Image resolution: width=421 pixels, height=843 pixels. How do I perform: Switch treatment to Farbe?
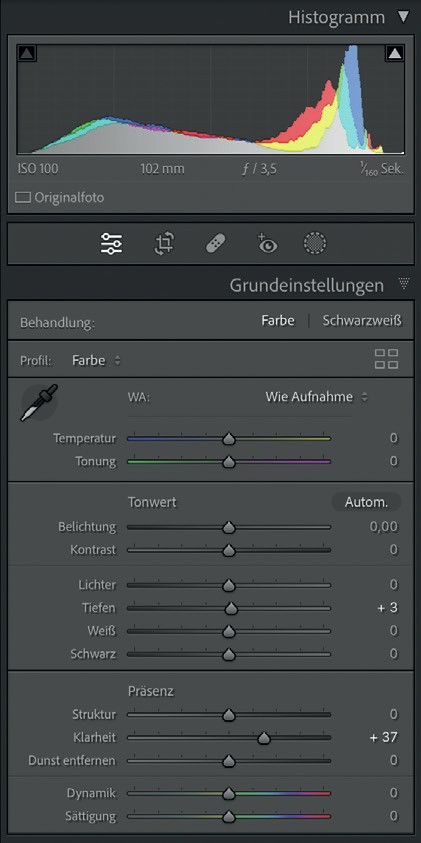click(278, 321)
